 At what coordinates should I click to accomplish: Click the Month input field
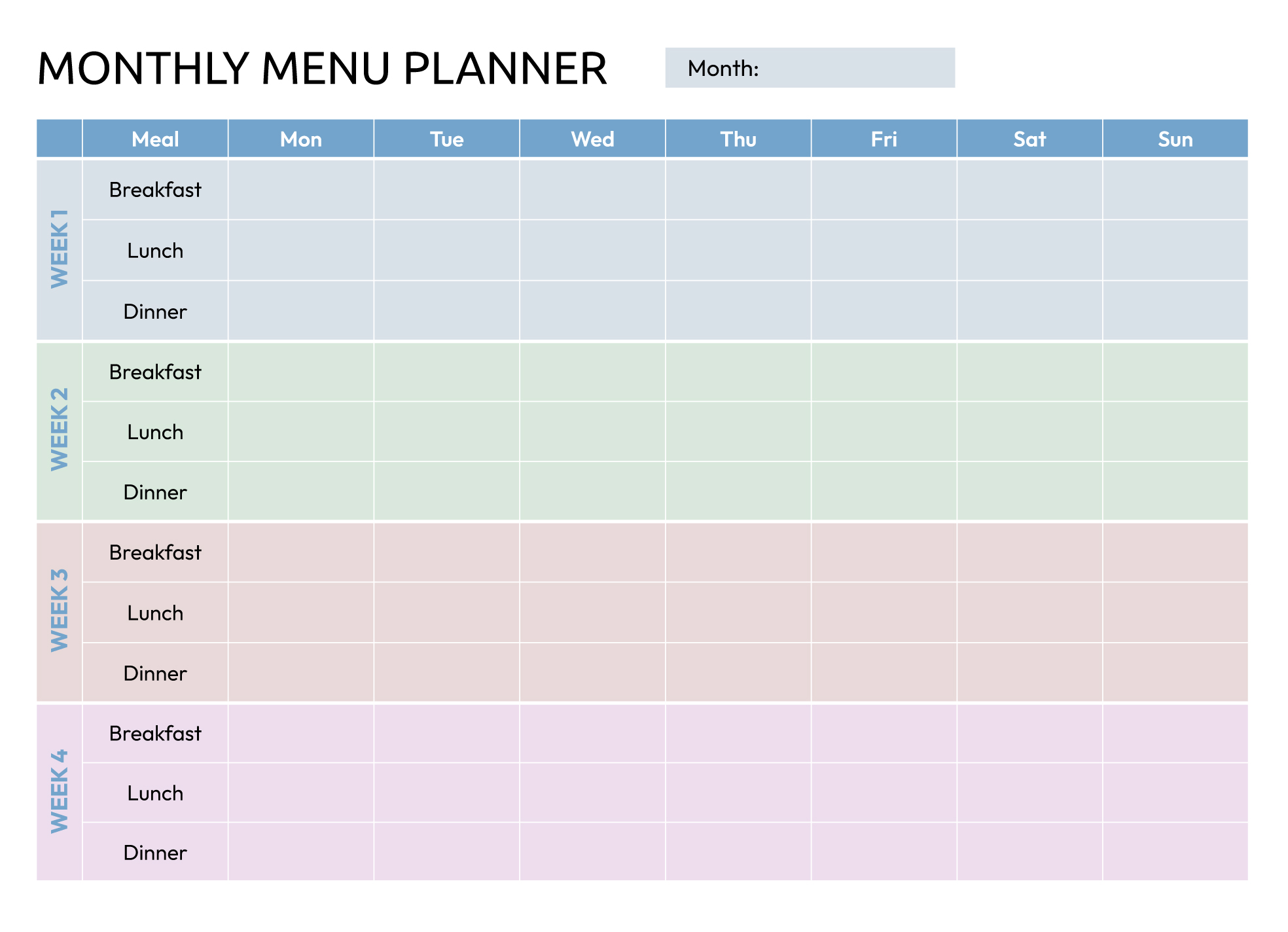pyautogui.click(x=851, y=68)
